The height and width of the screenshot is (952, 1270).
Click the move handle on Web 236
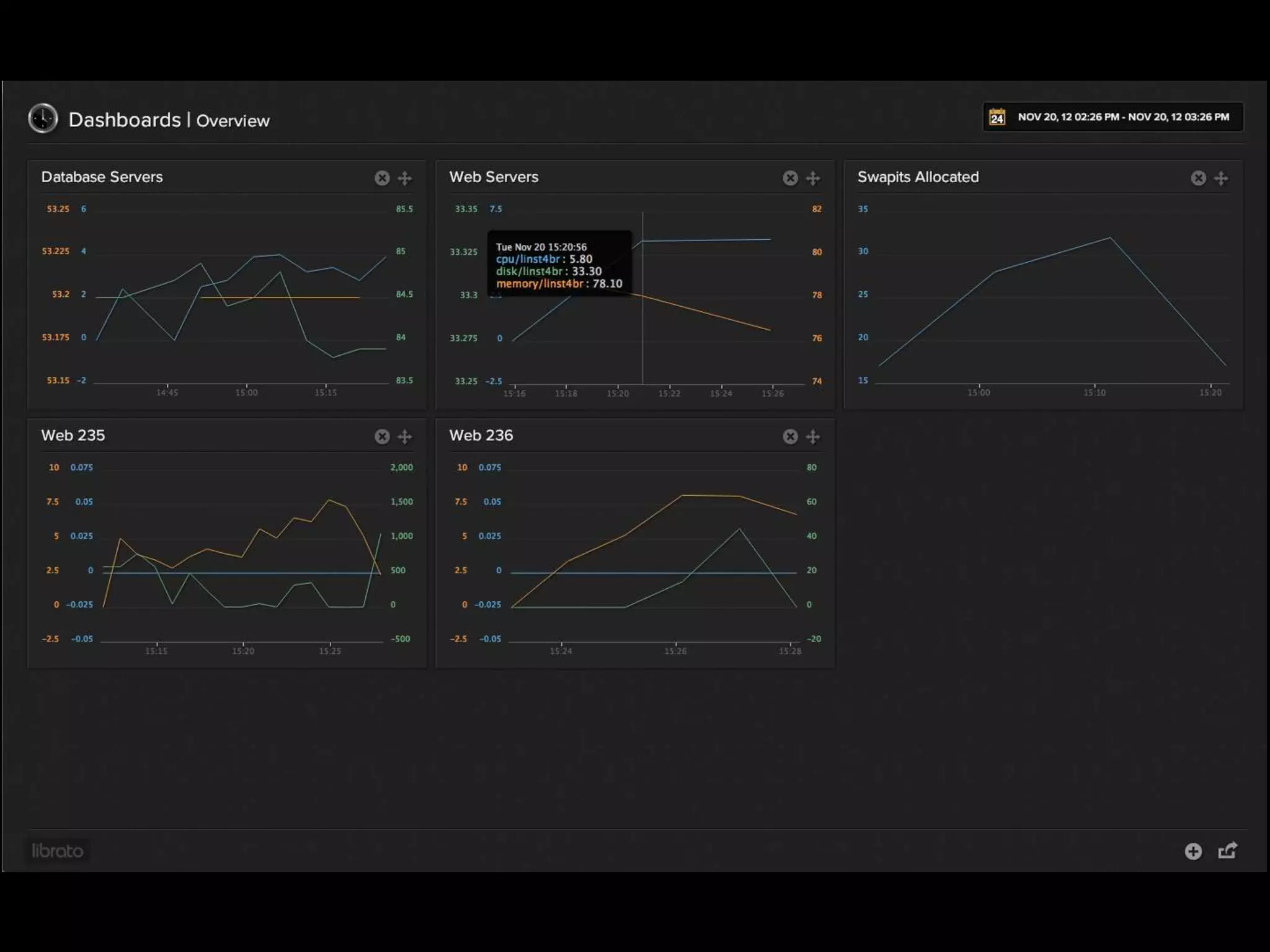813,437
